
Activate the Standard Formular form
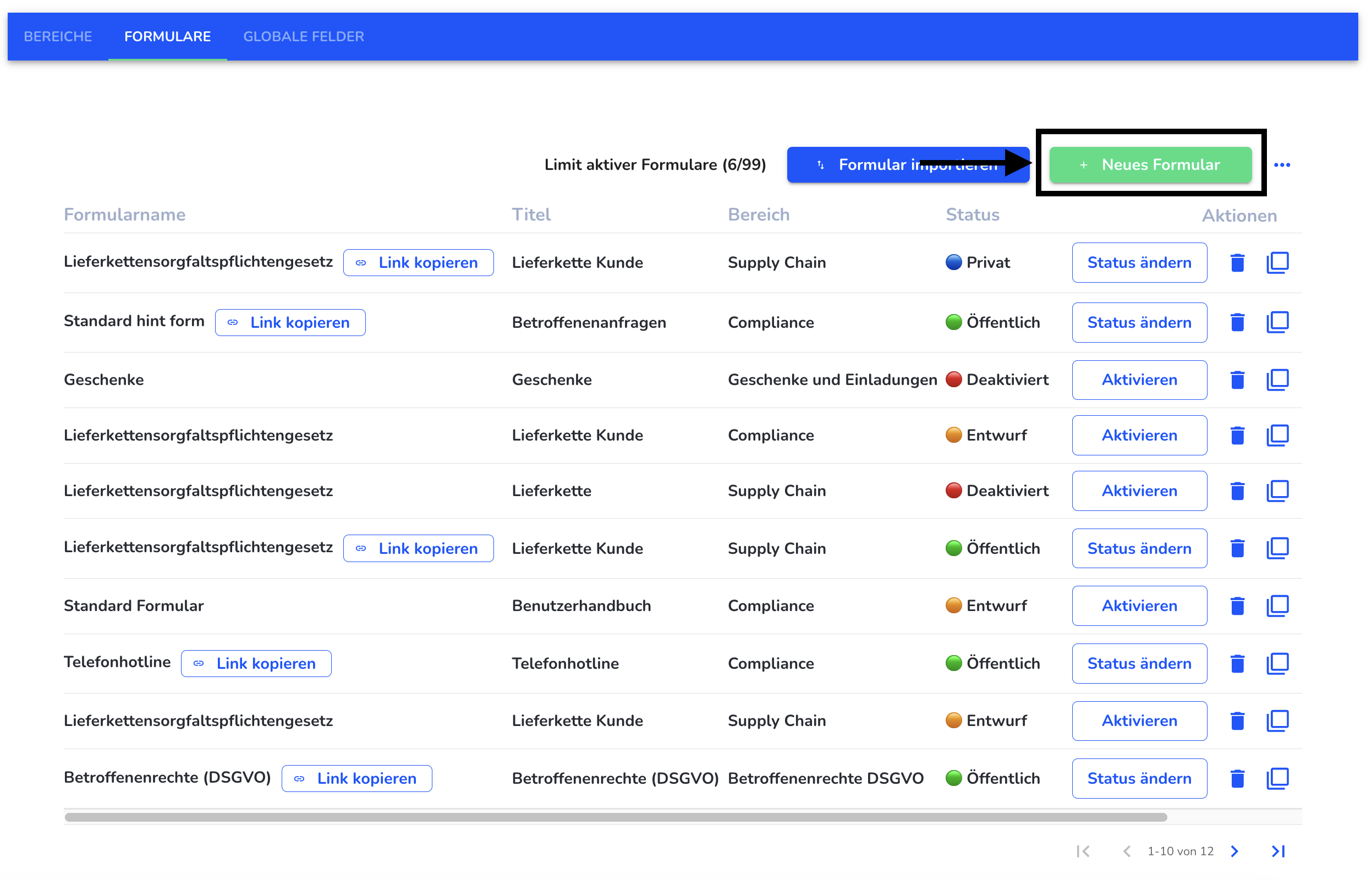coord(1139,606)
